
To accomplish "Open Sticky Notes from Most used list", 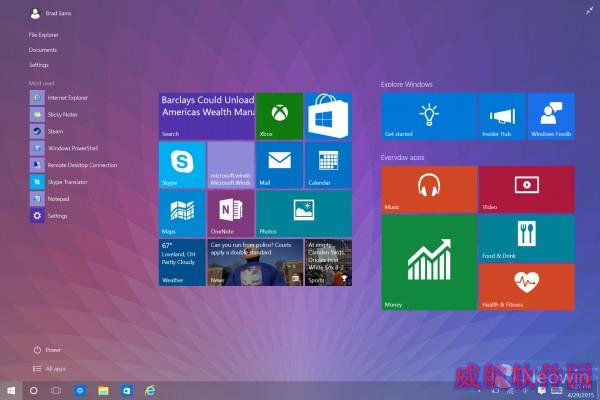I will point(54,114).
